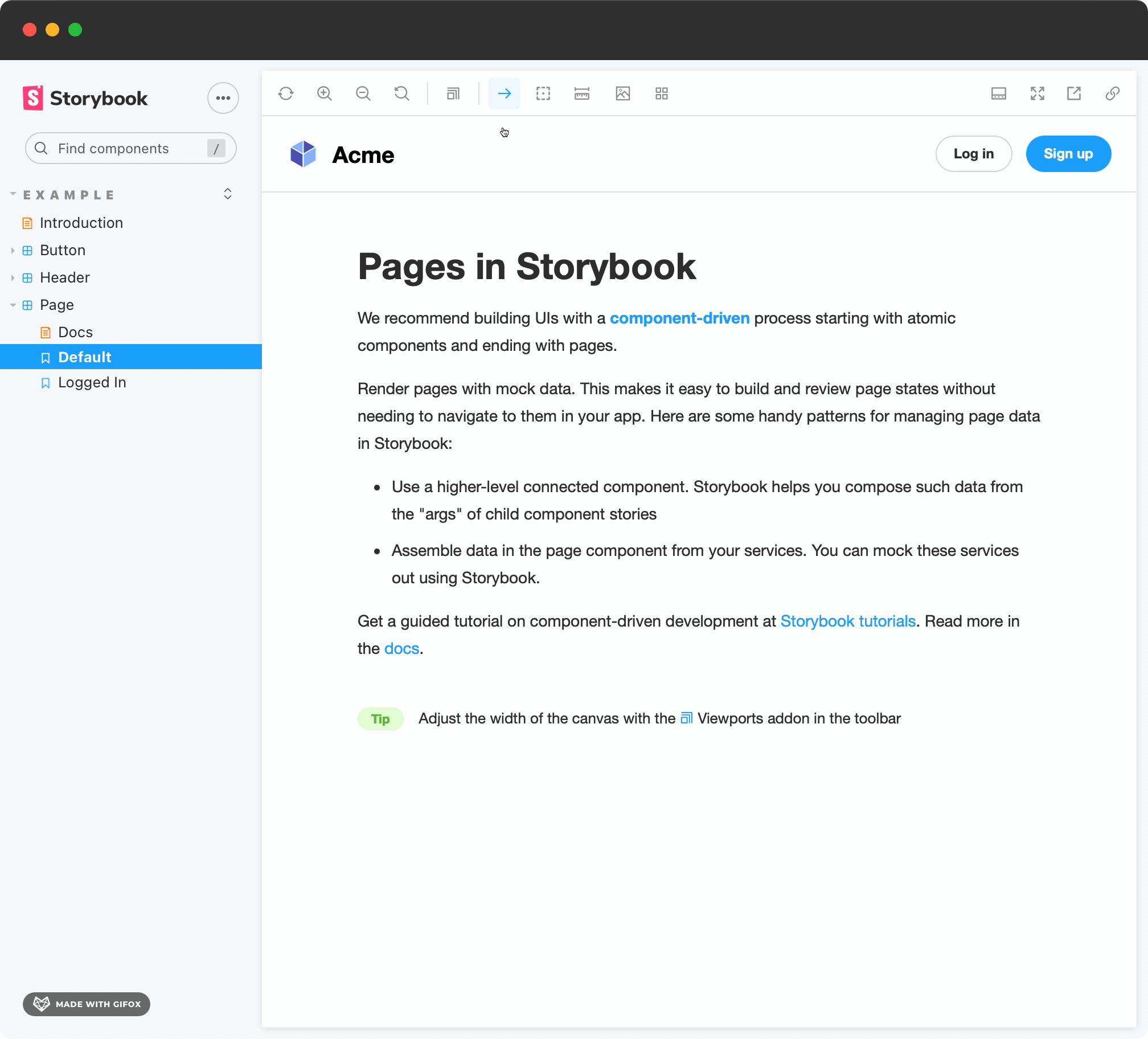Open the Introduction document

[x=81, y=223]
